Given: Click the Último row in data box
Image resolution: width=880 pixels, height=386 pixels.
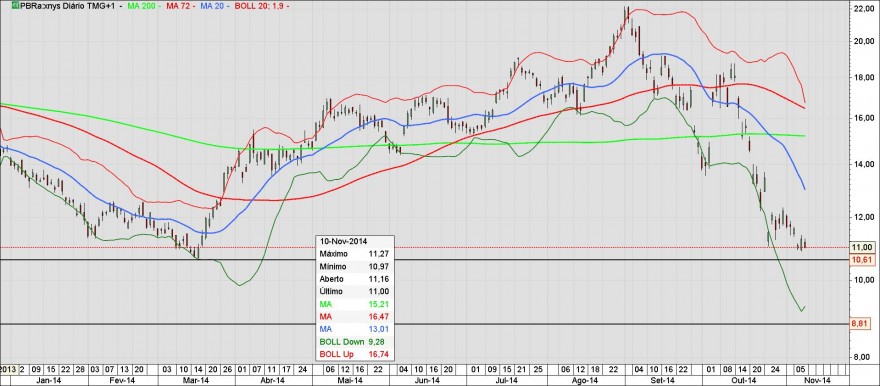Looking at the screenshot, I should click(x=355, y=291).
